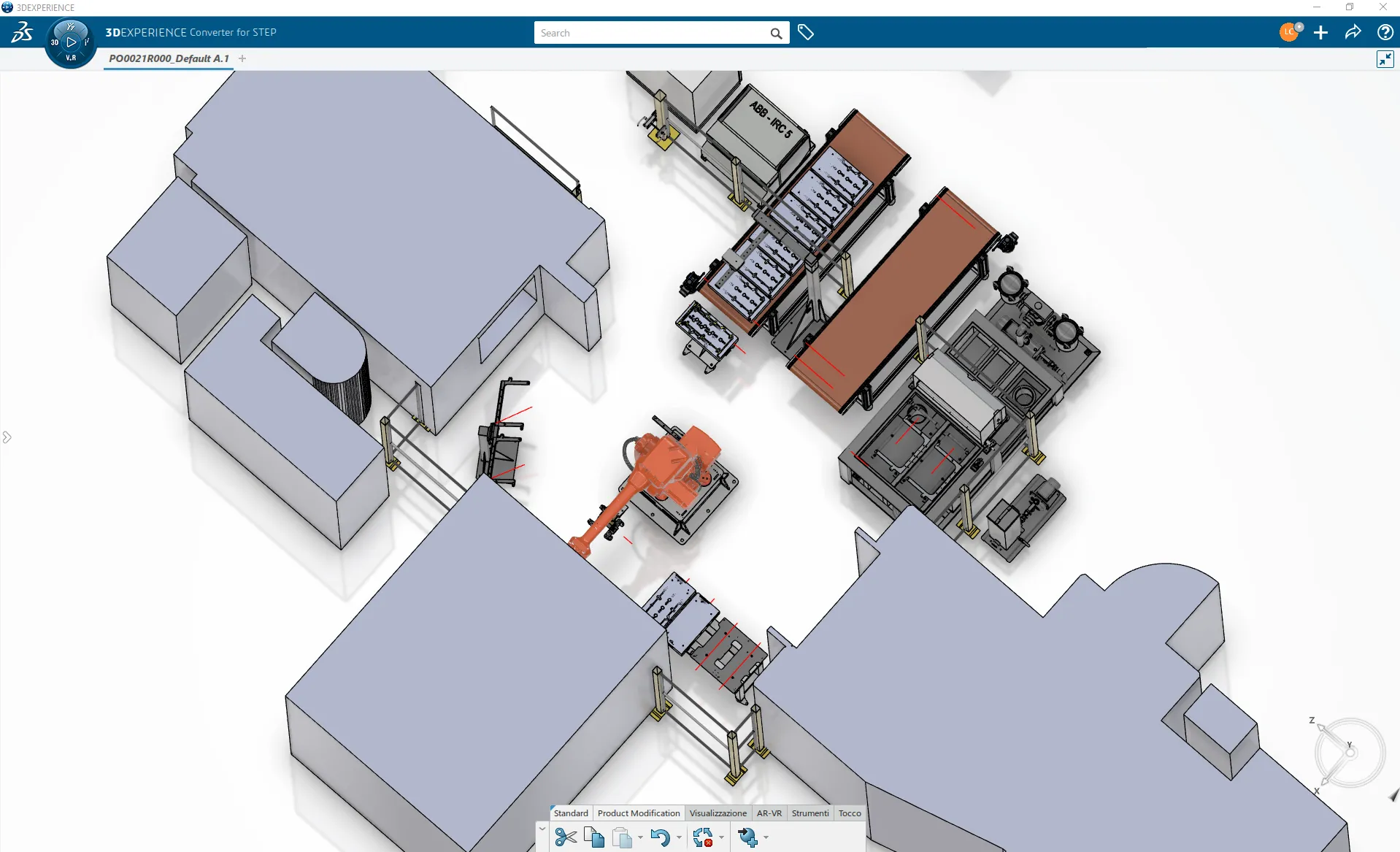Click the Update with cancel icon
Image resolution: width=1400 pixels, height=852 pixels.
(704, 837)
